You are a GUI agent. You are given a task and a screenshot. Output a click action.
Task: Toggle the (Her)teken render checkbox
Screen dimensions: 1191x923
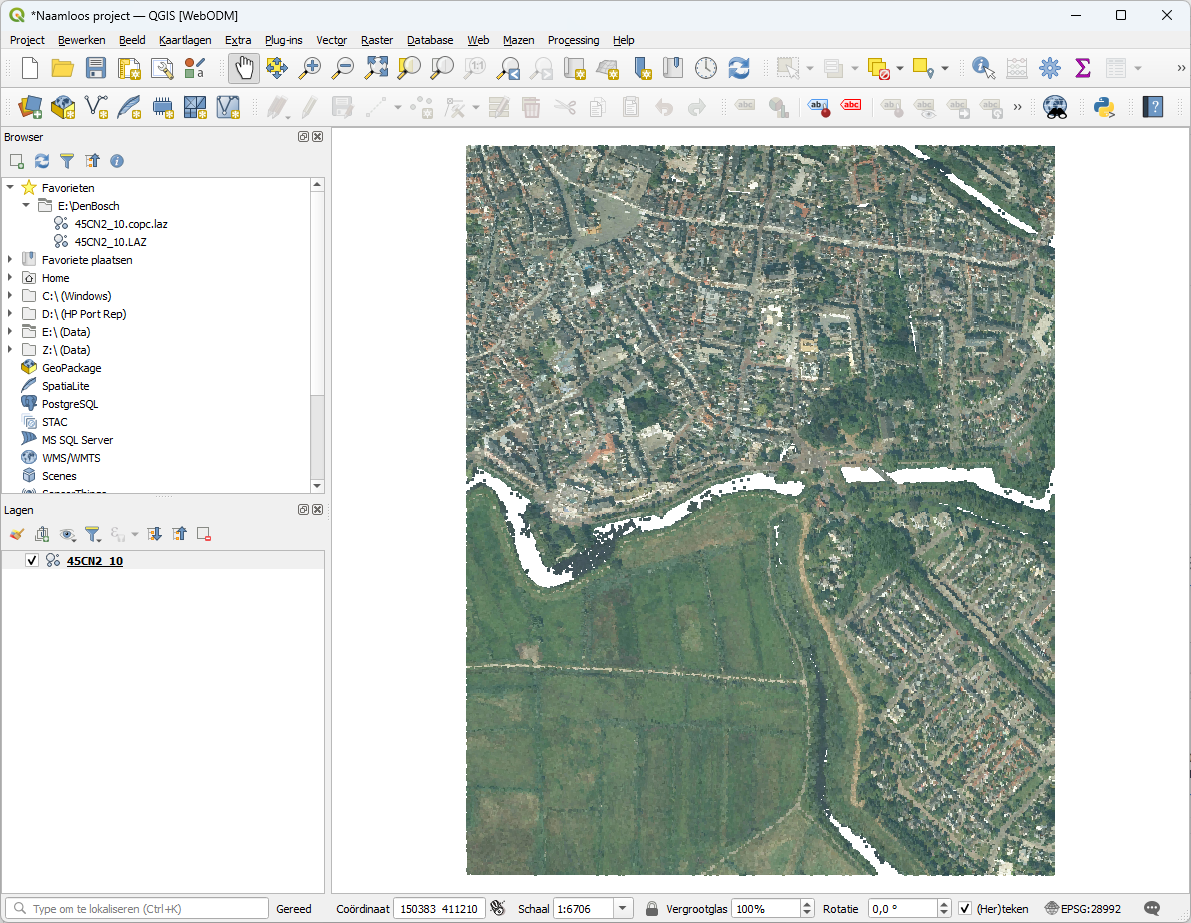pyautogui.click(x=964, y=909)
